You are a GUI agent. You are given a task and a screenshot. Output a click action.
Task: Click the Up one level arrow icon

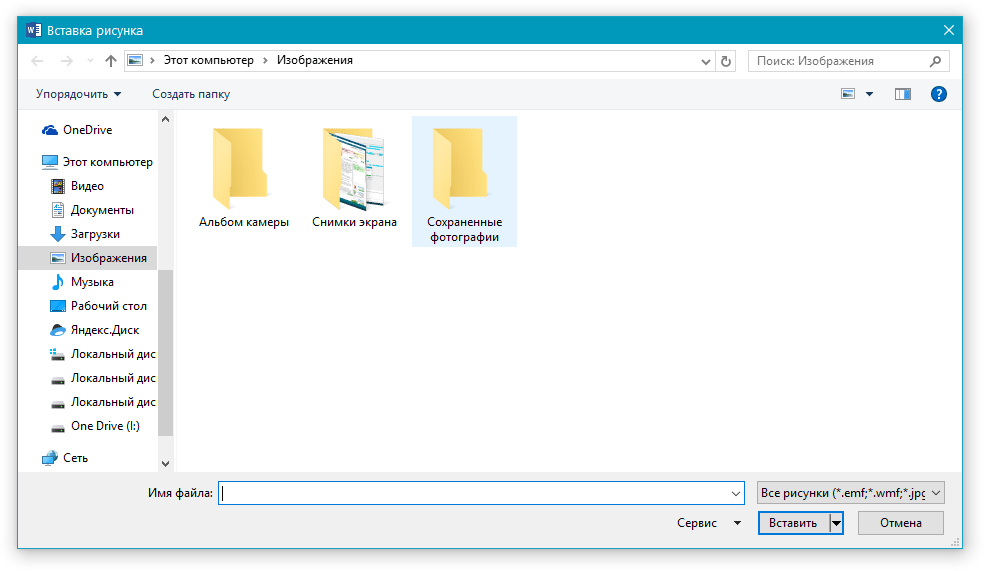tap(111, 61)
